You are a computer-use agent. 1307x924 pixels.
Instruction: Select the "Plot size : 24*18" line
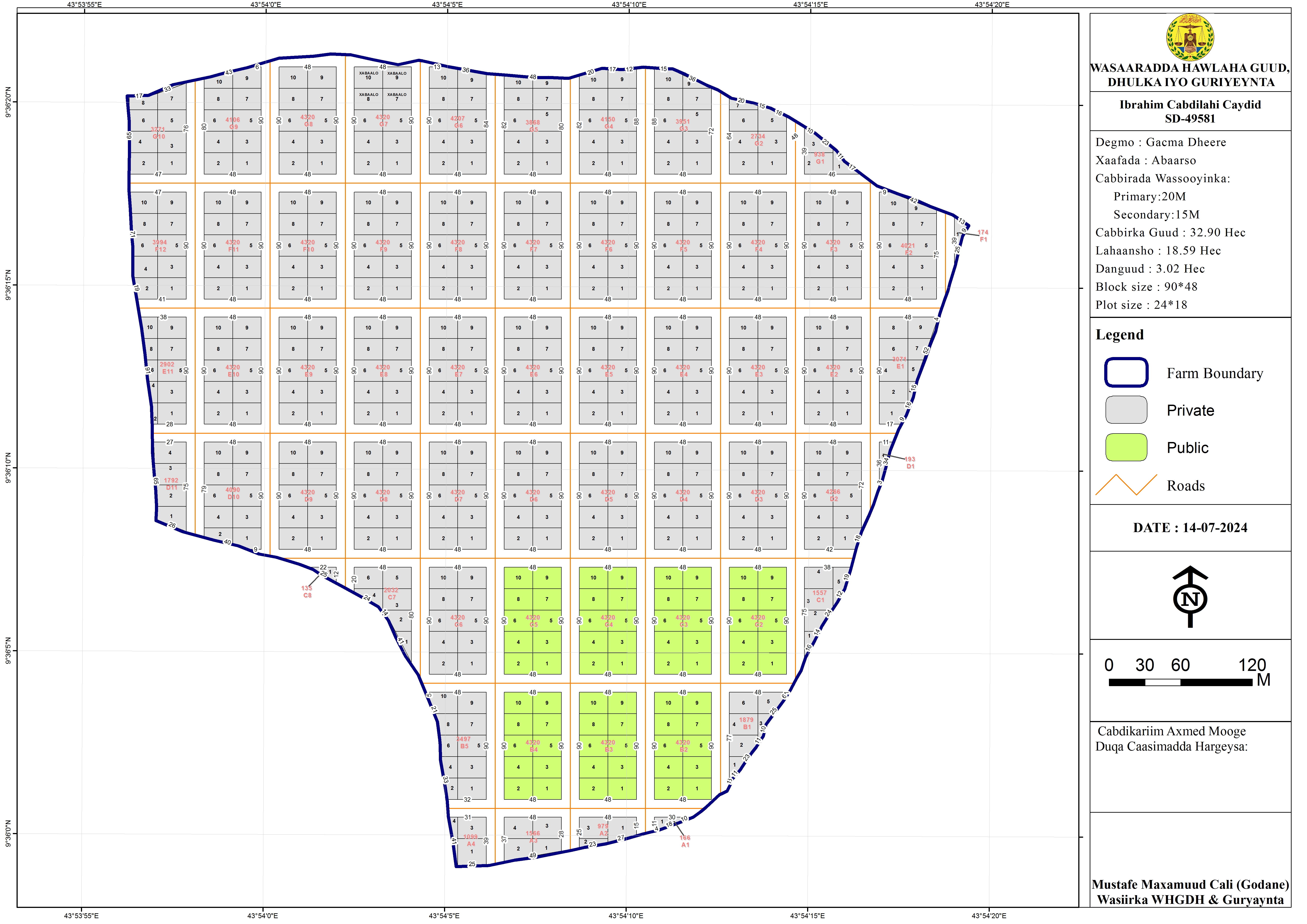coord(1141,305)
